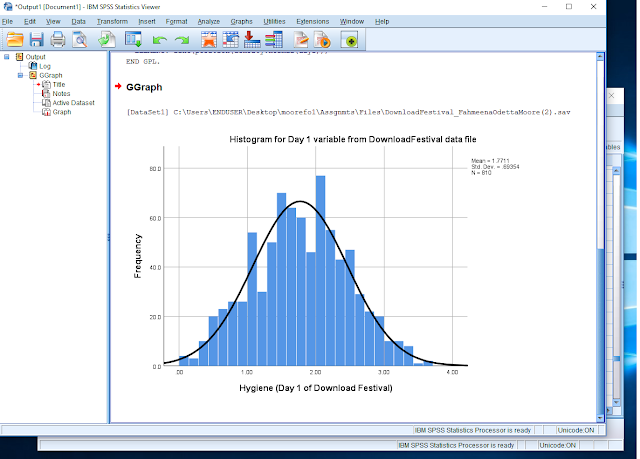The image size is (640, 459).
Task: Print the output using the printer icon
Action: [58, 40]
